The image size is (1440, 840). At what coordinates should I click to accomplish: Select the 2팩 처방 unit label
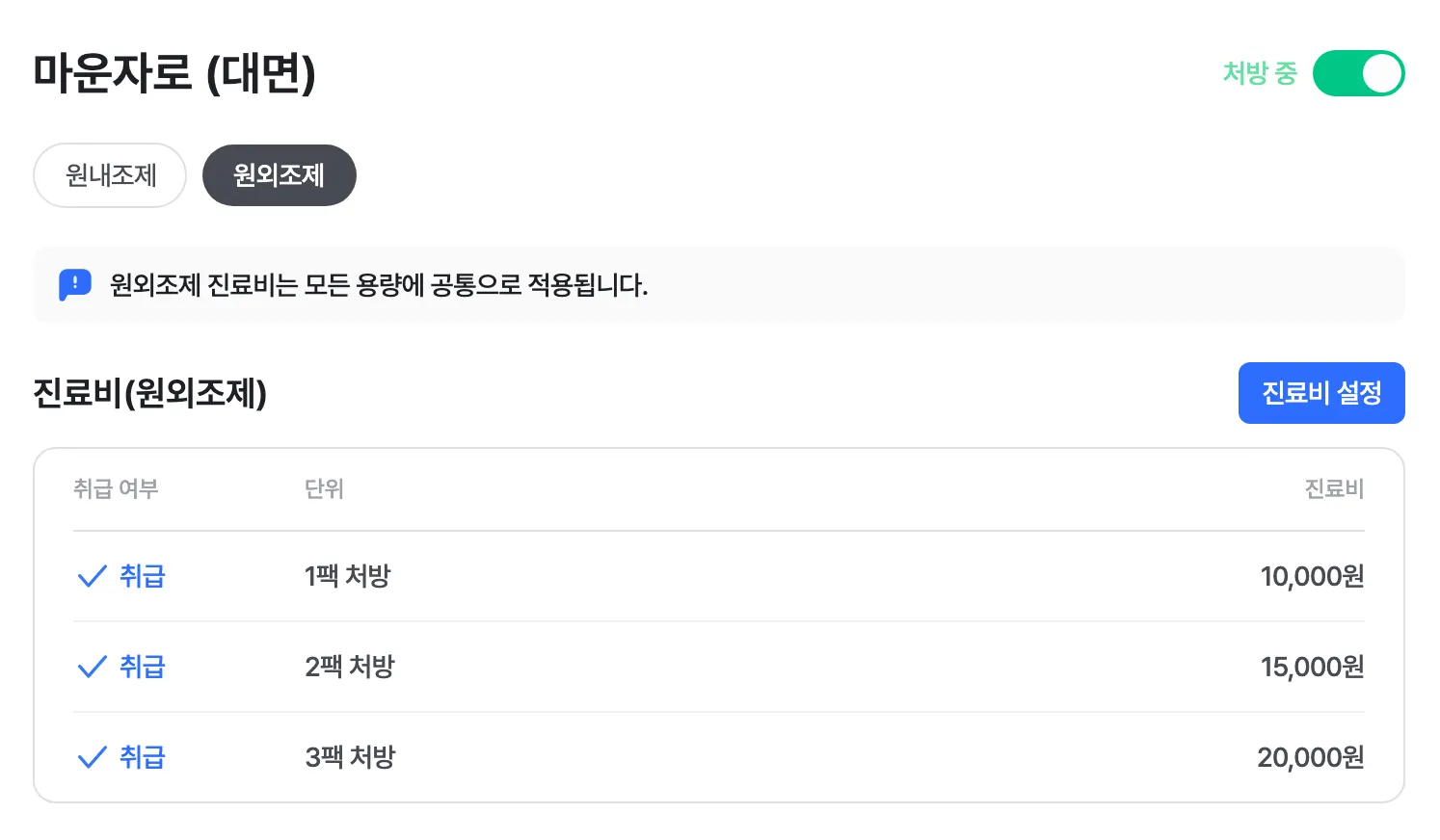(x=350, y=667)
